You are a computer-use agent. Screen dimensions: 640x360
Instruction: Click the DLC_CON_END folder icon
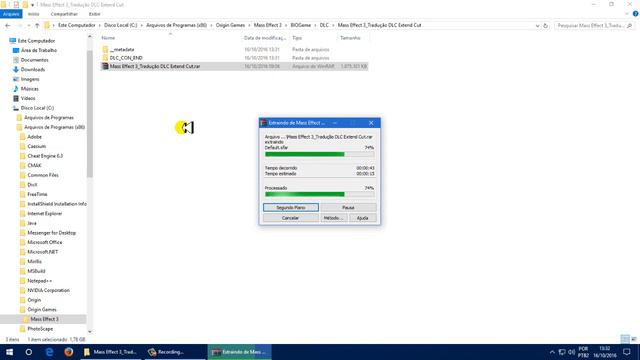coord(105,58)
